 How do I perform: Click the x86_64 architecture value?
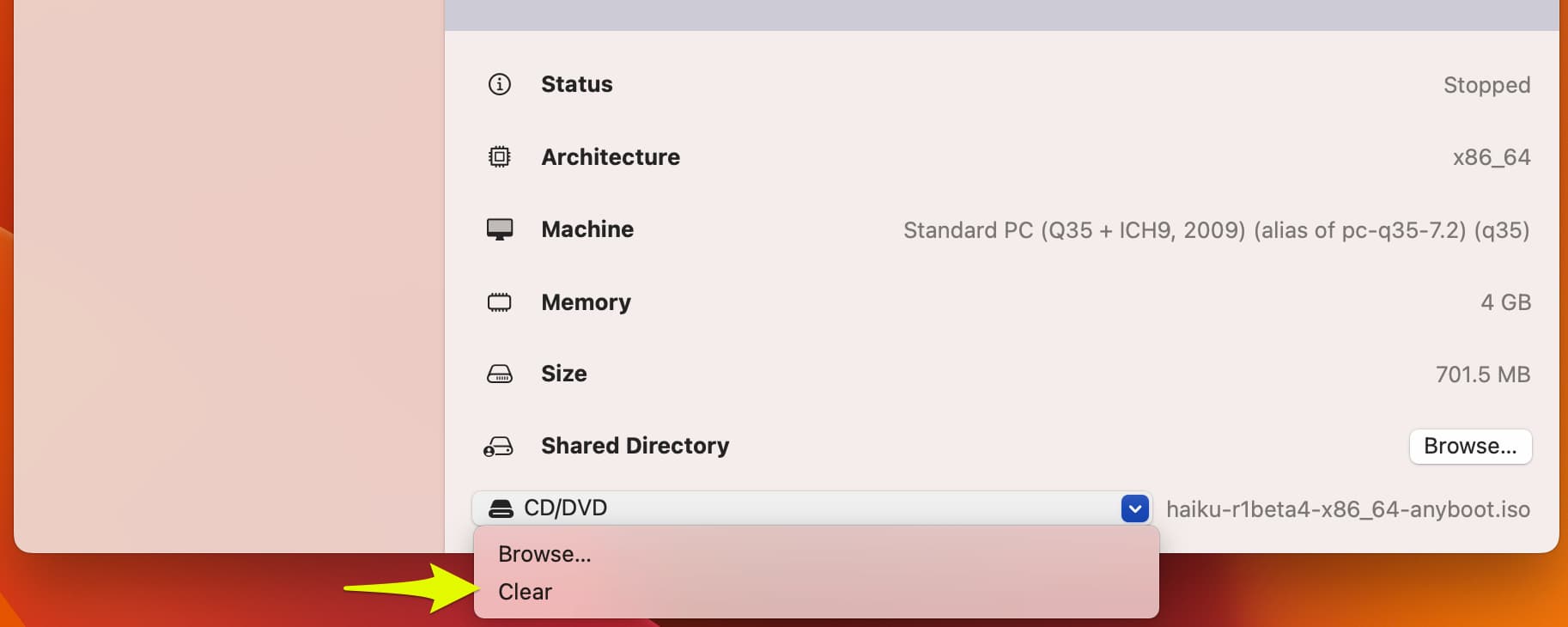coord(1492,157)
